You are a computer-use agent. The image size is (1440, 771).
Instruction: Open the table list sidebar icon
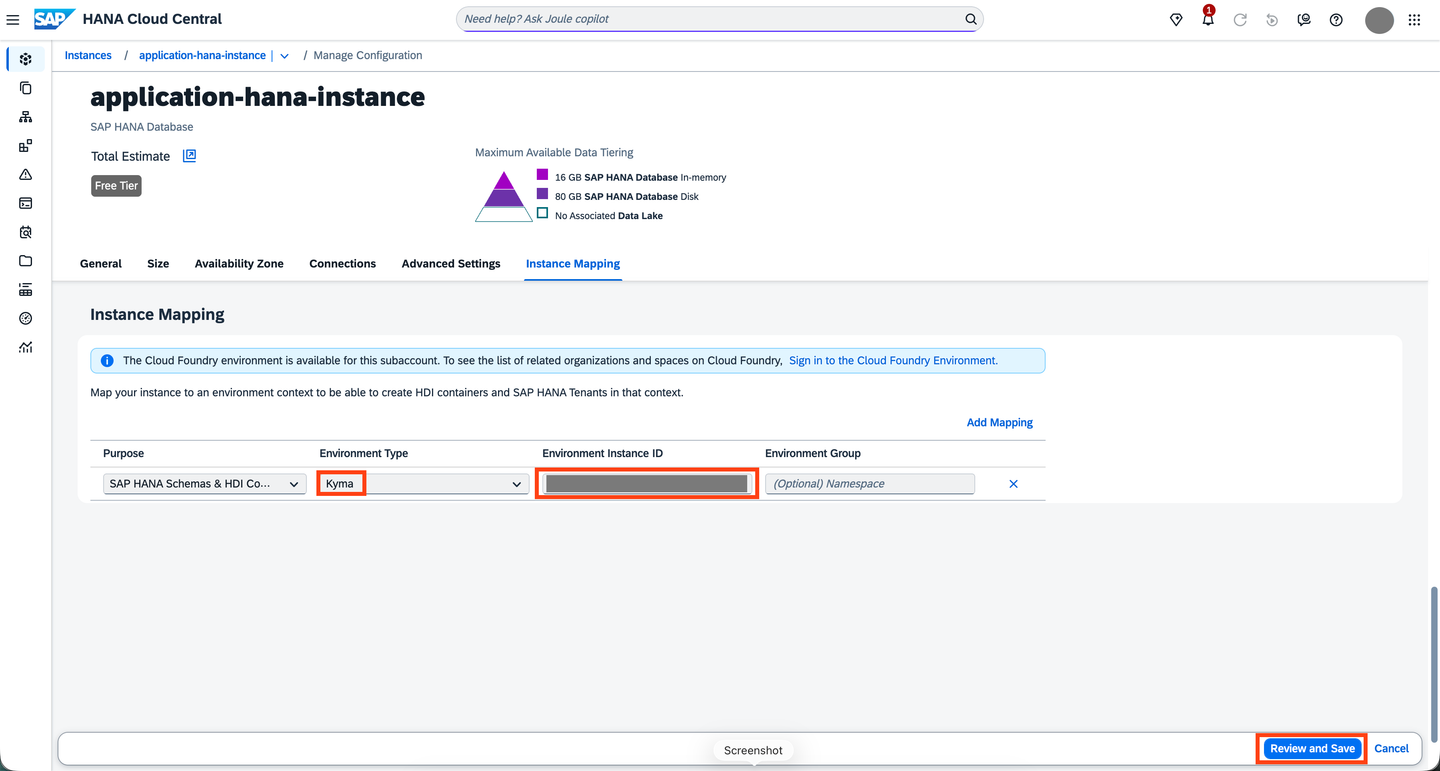coord(26,290)
